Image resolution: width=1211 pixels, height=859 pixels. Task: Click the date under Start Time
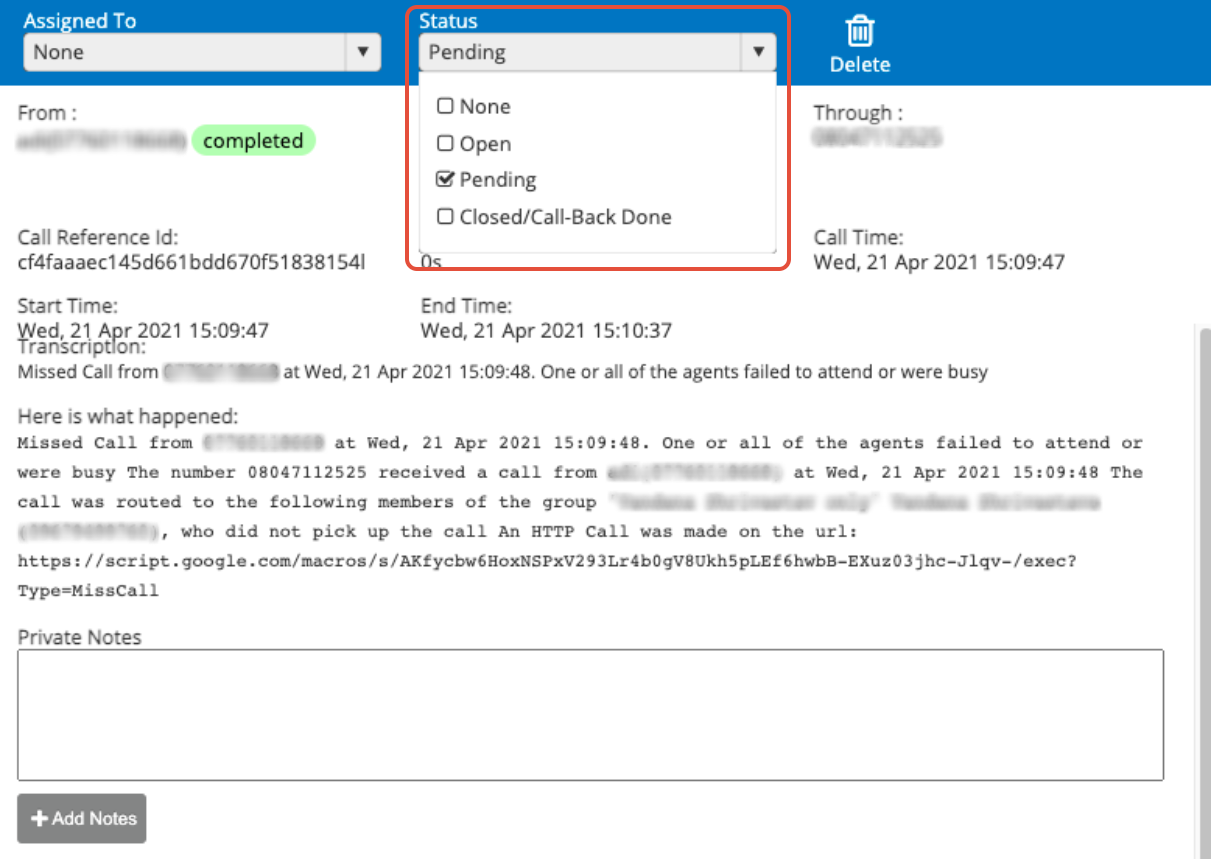click(143, 329)
